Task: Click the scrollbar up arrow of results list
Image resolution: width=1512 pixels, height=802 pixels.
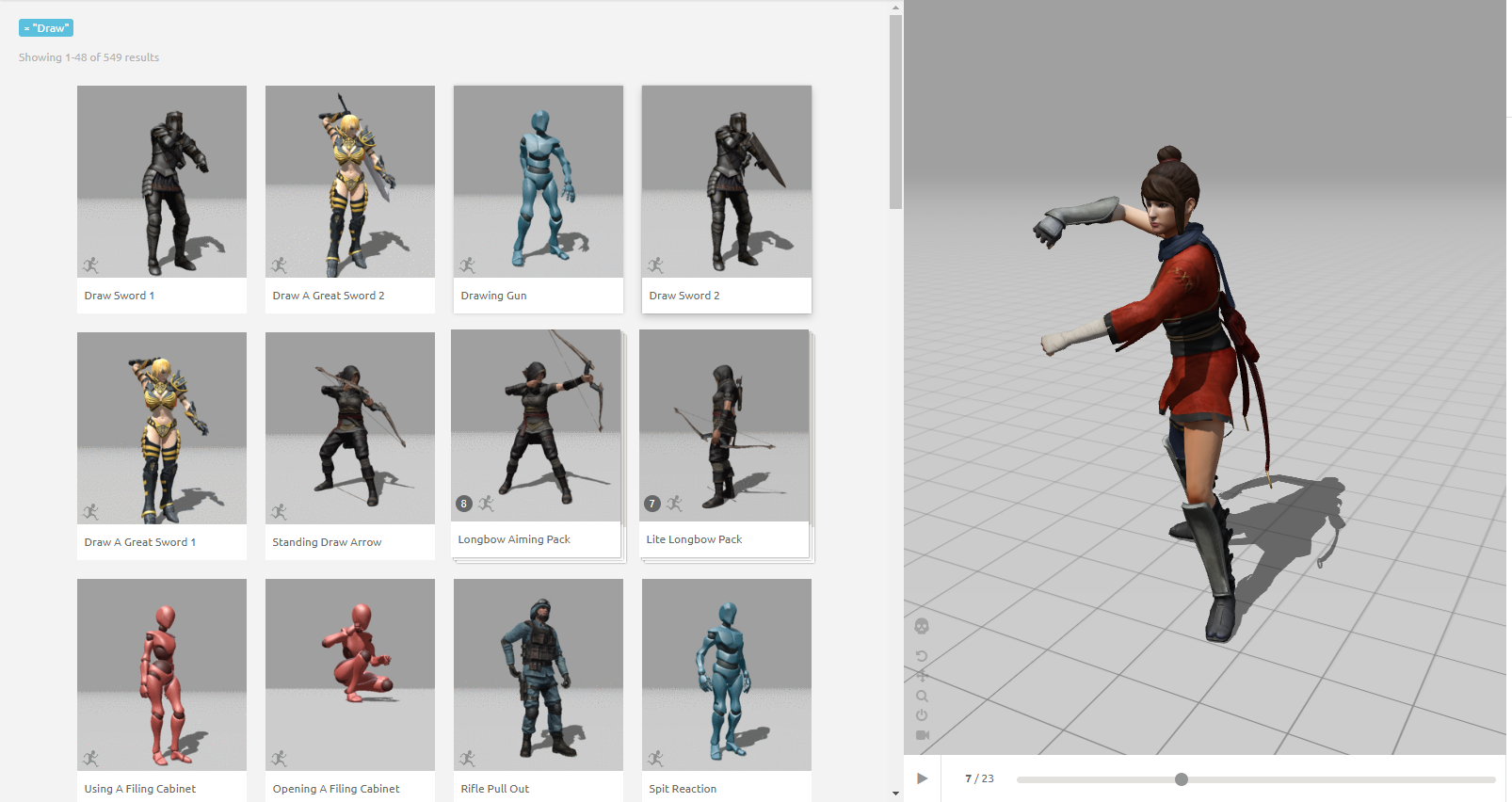Action: pyautogui.click(x=895, y=8)
